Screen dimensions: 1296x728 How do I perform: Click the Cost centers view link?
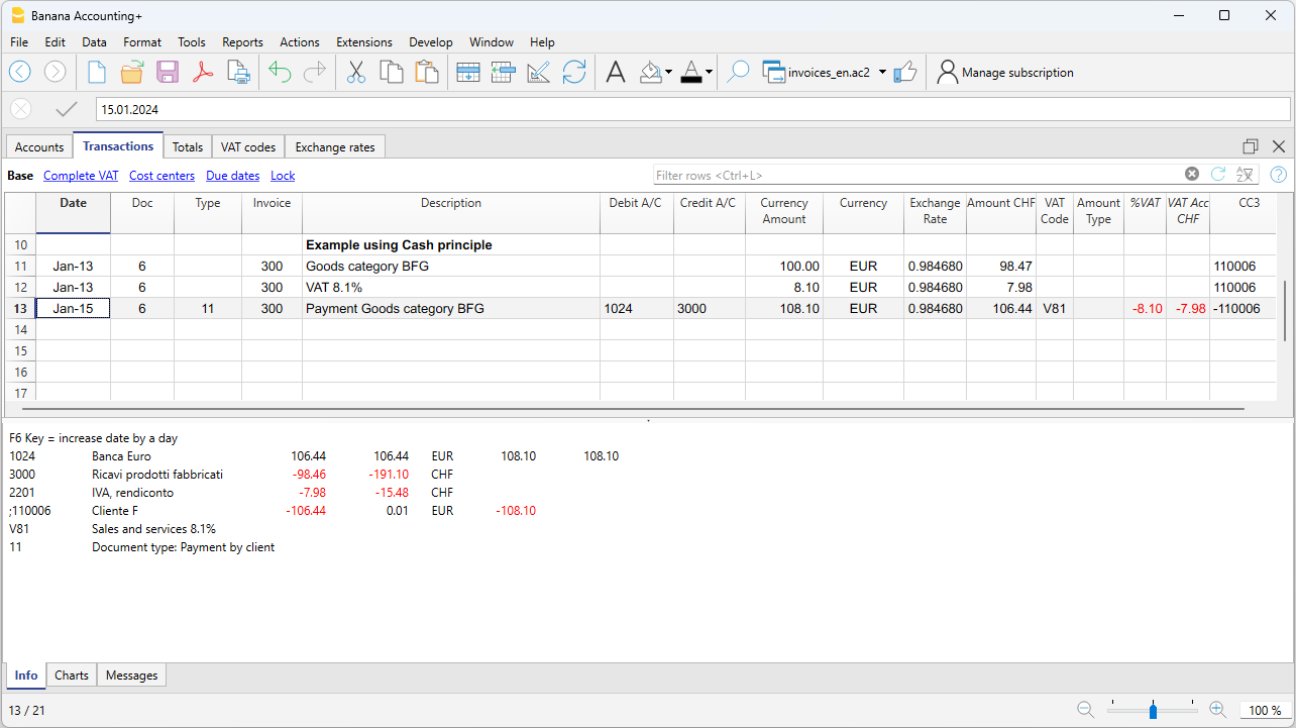click(x=162, y=175)
